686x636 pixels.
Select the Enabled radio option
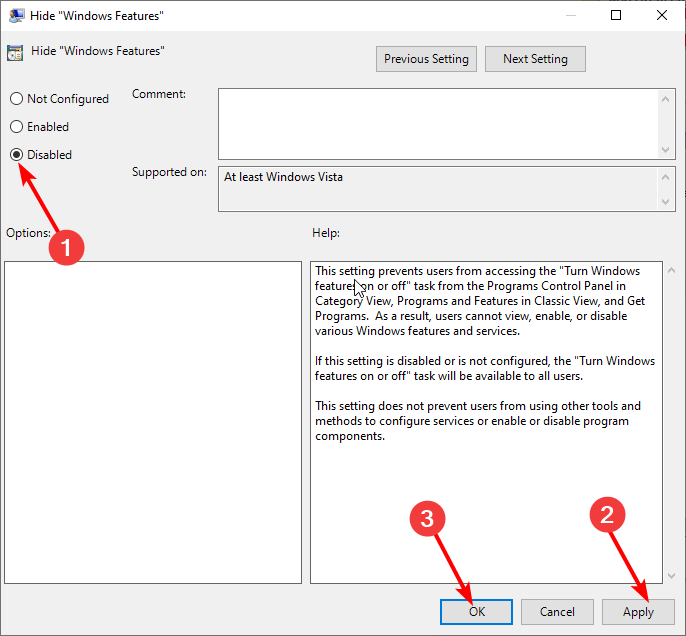(x=39, y=127)
